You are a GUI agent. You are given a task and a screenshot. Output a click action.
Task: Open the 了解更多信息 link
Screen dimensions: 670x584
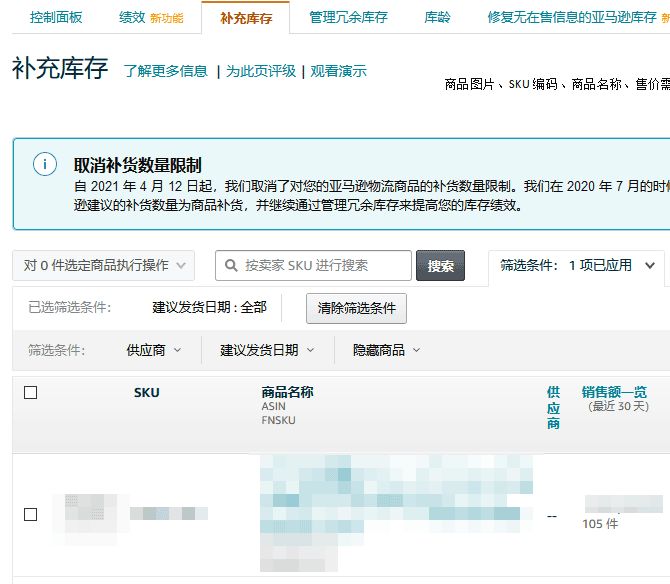tap(166, 71)
